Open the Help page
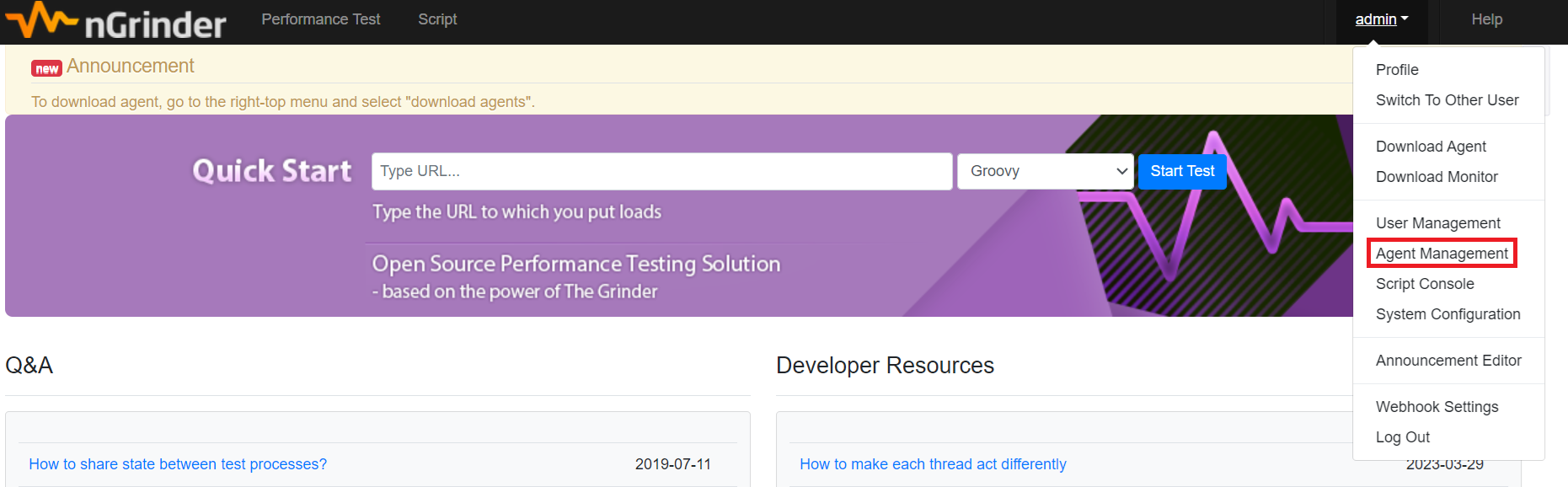The width and height of the screenshot is (1568, 487). click(x=1486, y=19)
